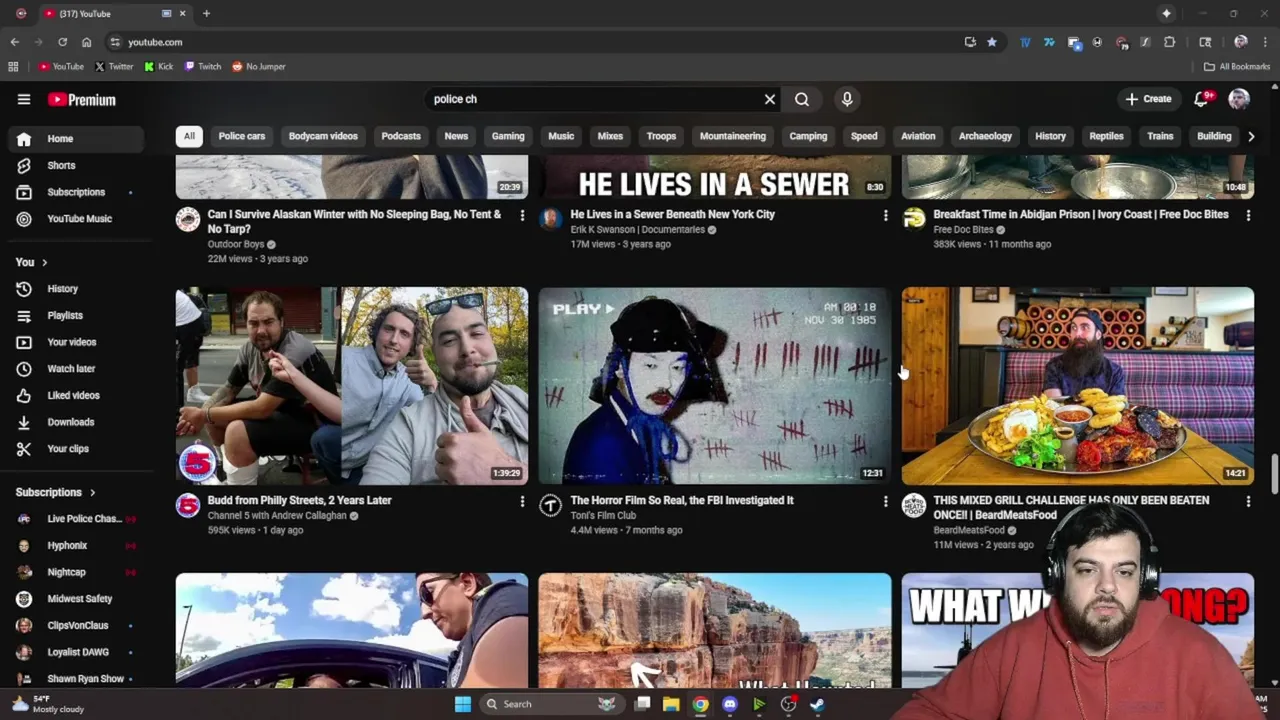Viewport: 1280px width, 720px height.
Task: Play Budd from Philly Streets thumbnail
Action: tap(352, 386)
